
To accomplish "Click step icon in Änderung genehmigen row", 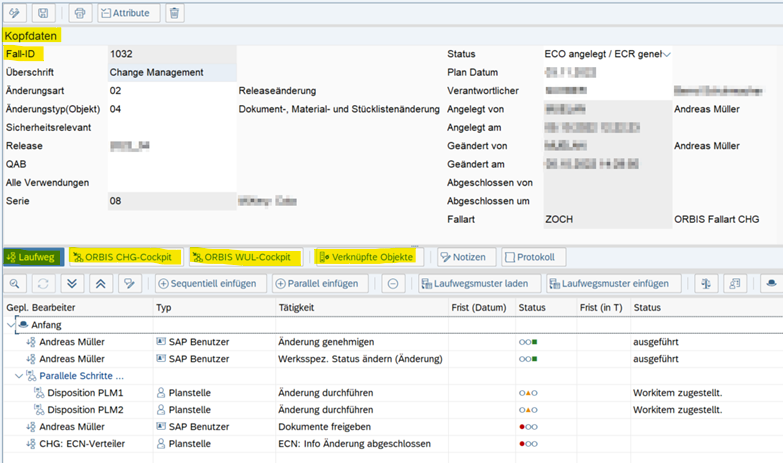I will click(31, 342).
